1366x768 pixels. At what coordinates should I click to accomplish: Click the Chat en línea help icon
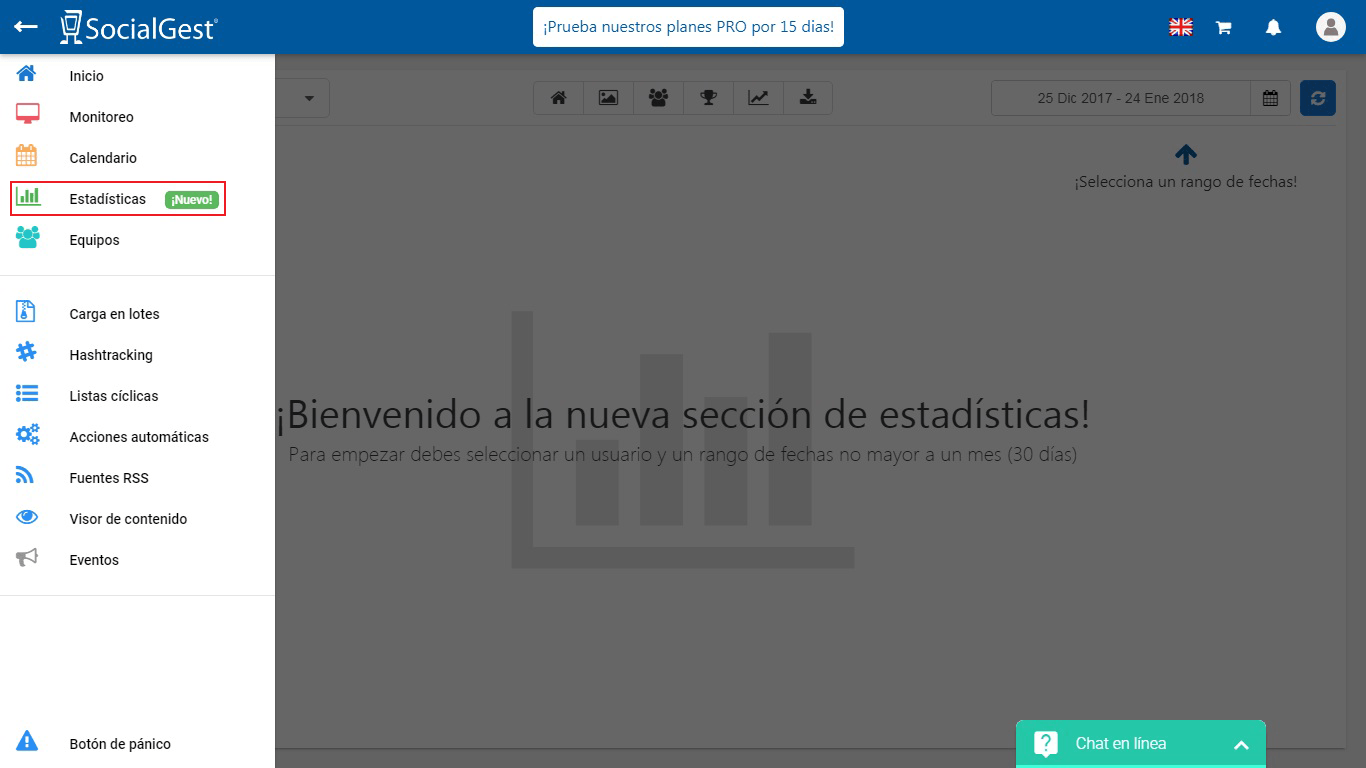[1046, 744]
